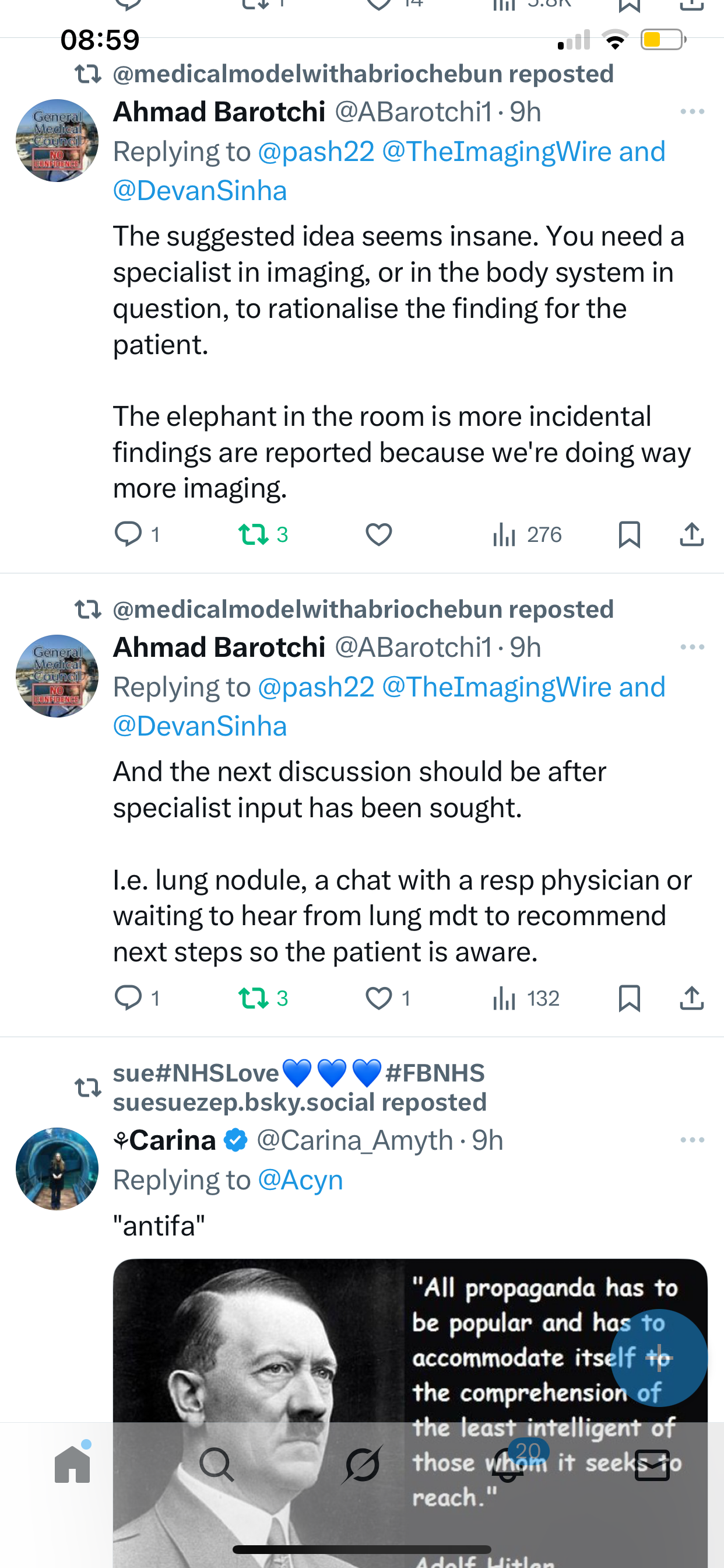Open more options for the lung nodule tweet
Viewport: 724px width, 1568px height.
(x=693, y=647)
